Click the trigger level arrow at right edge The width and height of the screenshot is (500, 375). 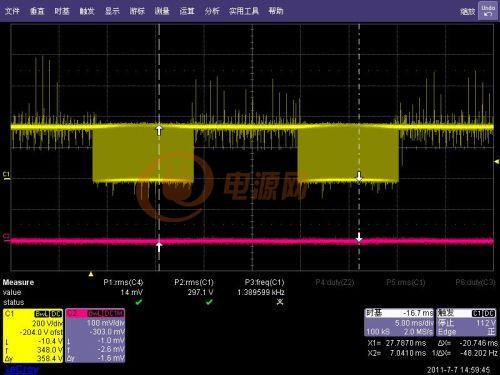point(496,161)
